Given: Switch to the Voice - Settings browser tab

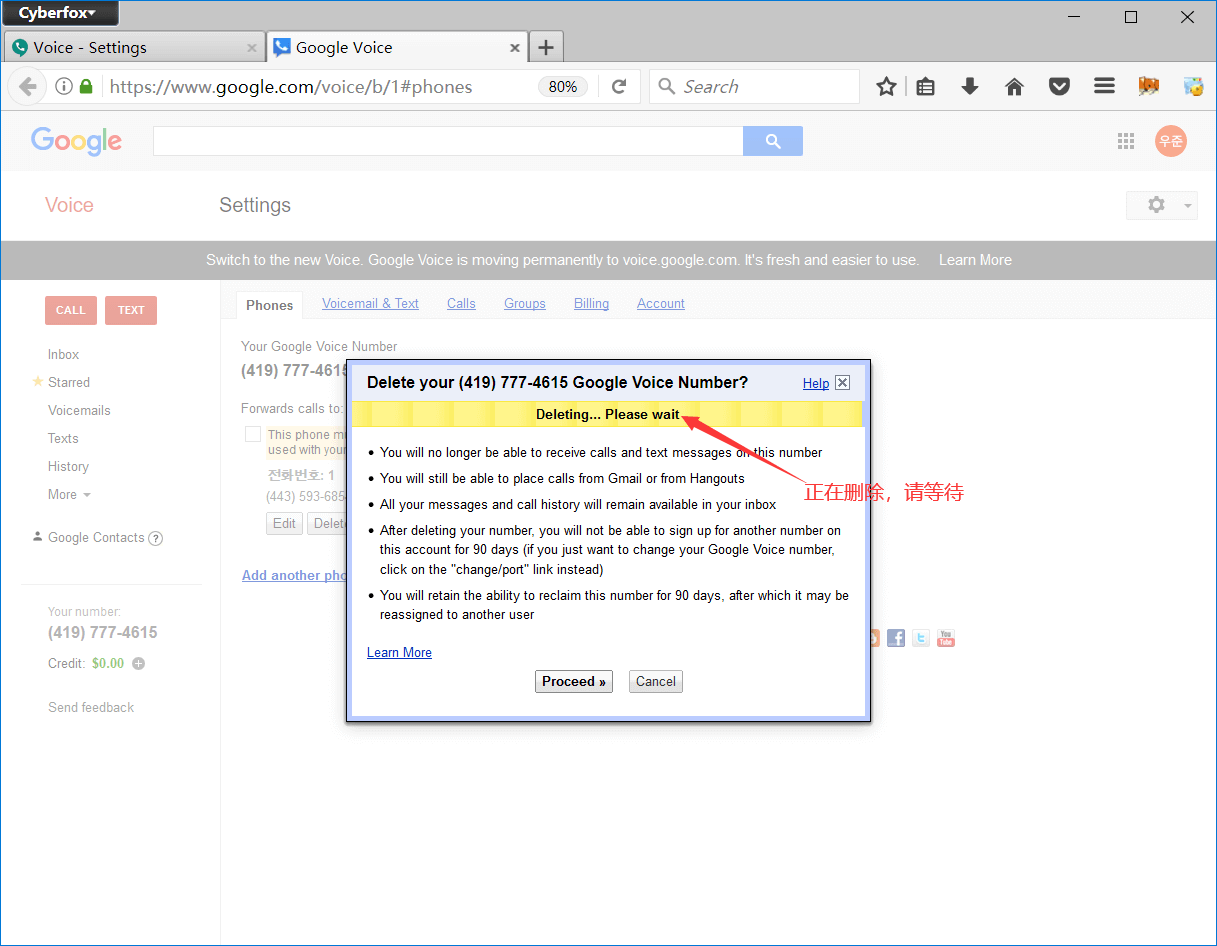Looking at the screenshot, I should 135,47.
